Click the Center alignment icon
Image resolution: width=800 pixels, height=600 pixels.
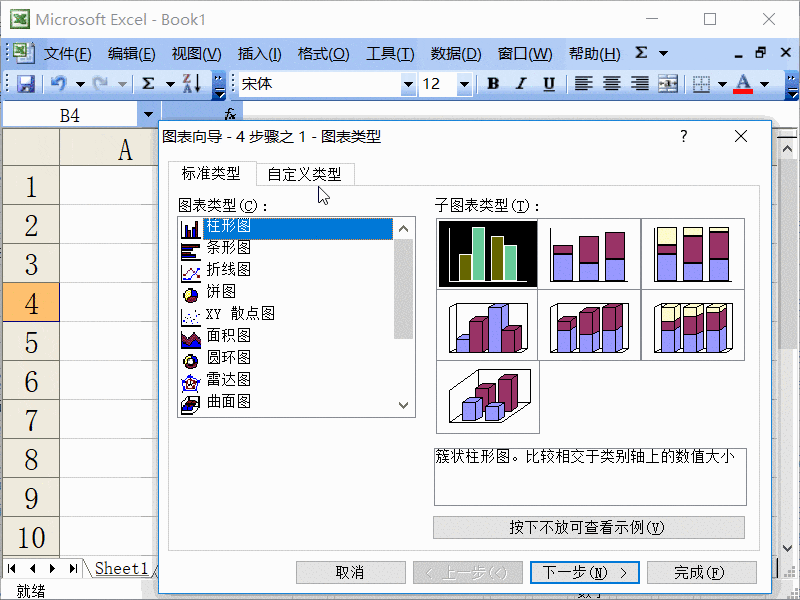click(611, 85)
